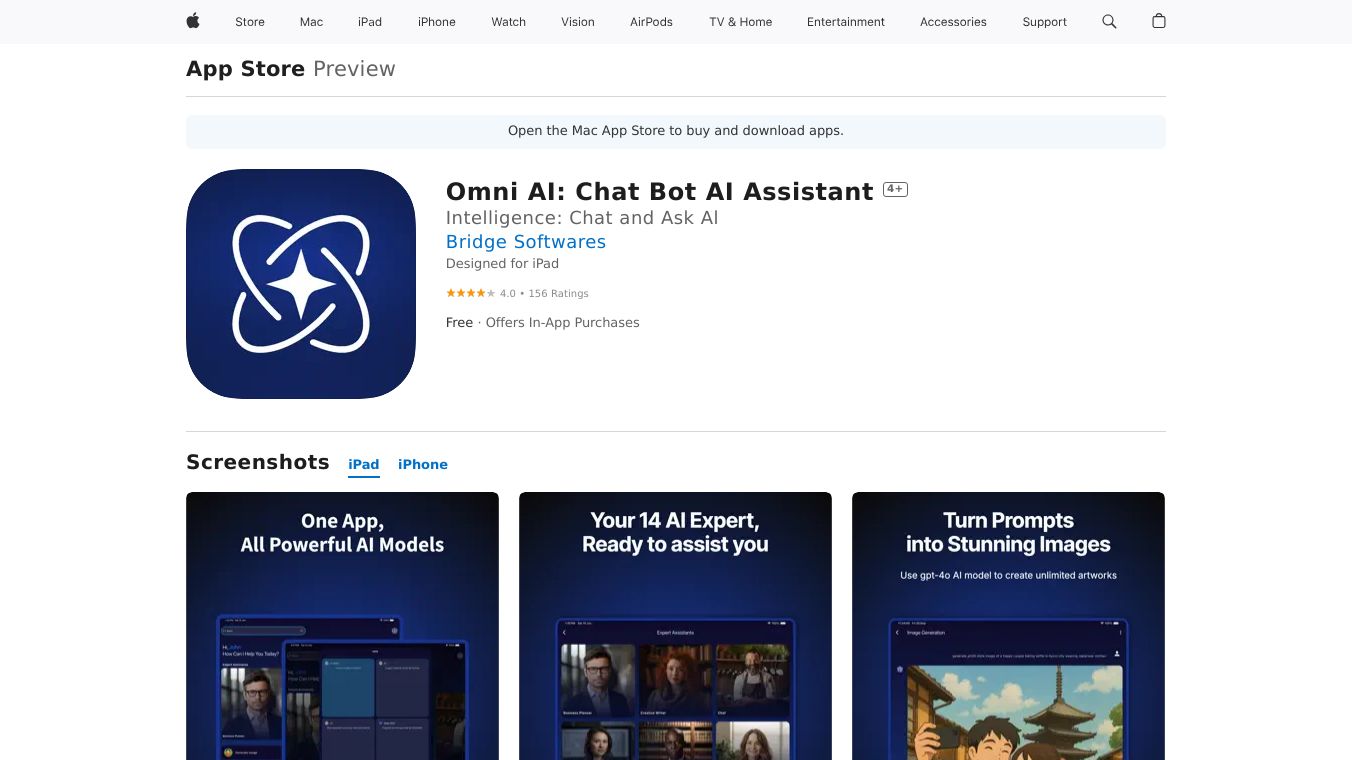The width and height of the screenshot is (1352, 760).
Task: Click the App Store heading link
Action: coord(246,69)
